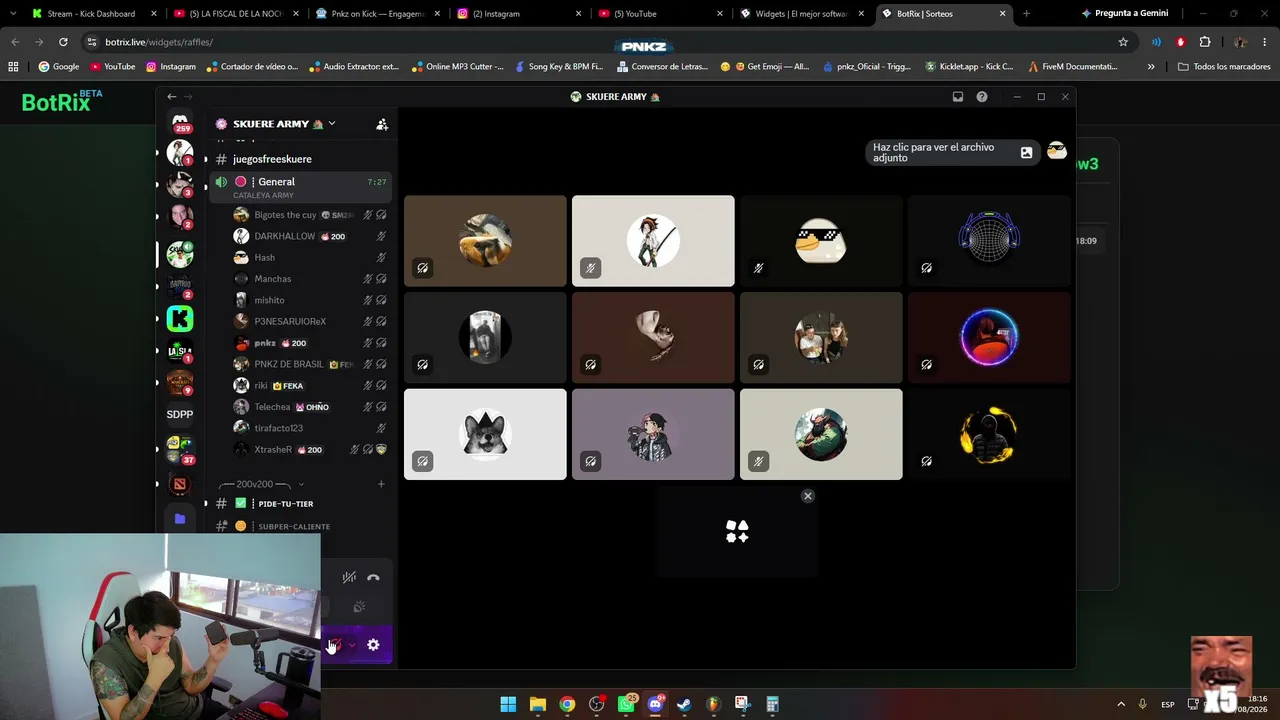Select user DARKHALLOW in voice list
This screenshot has height=720, width=1280.
click(310, 236)
